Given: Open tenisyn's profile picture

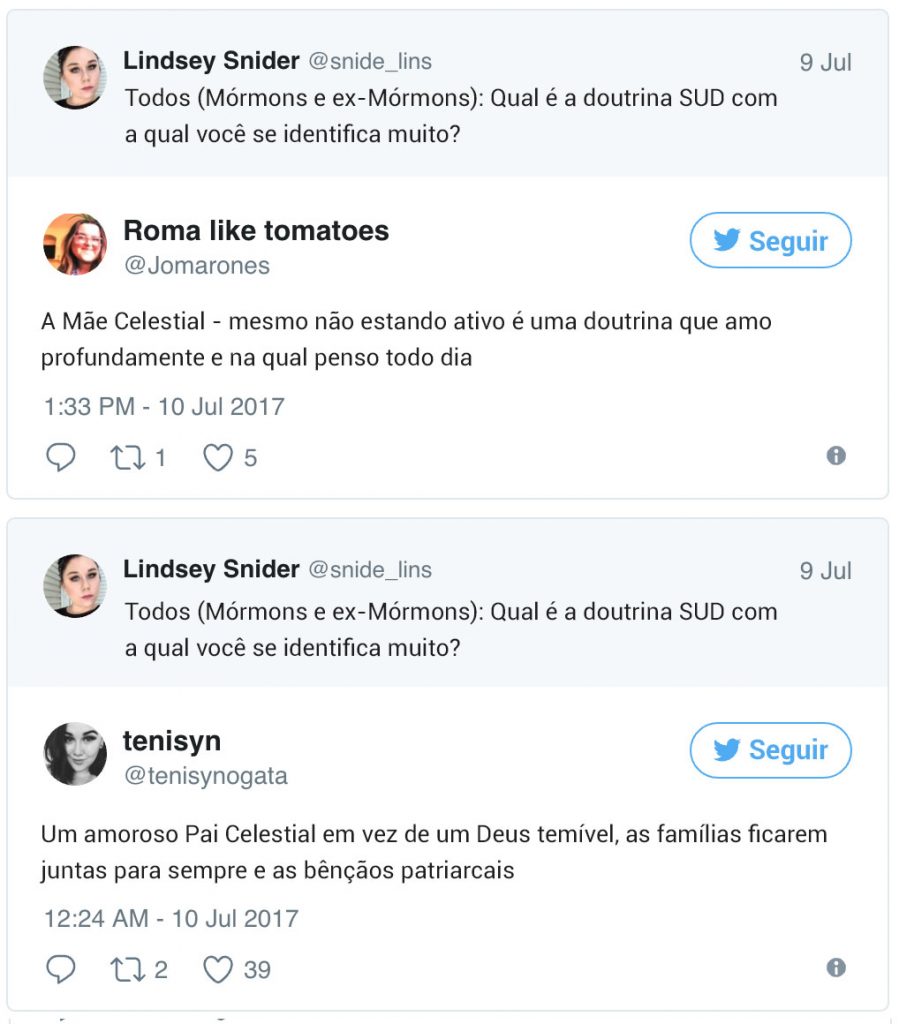Looking at the screenshot, I should pyautogui.click(x=75, y=754).
